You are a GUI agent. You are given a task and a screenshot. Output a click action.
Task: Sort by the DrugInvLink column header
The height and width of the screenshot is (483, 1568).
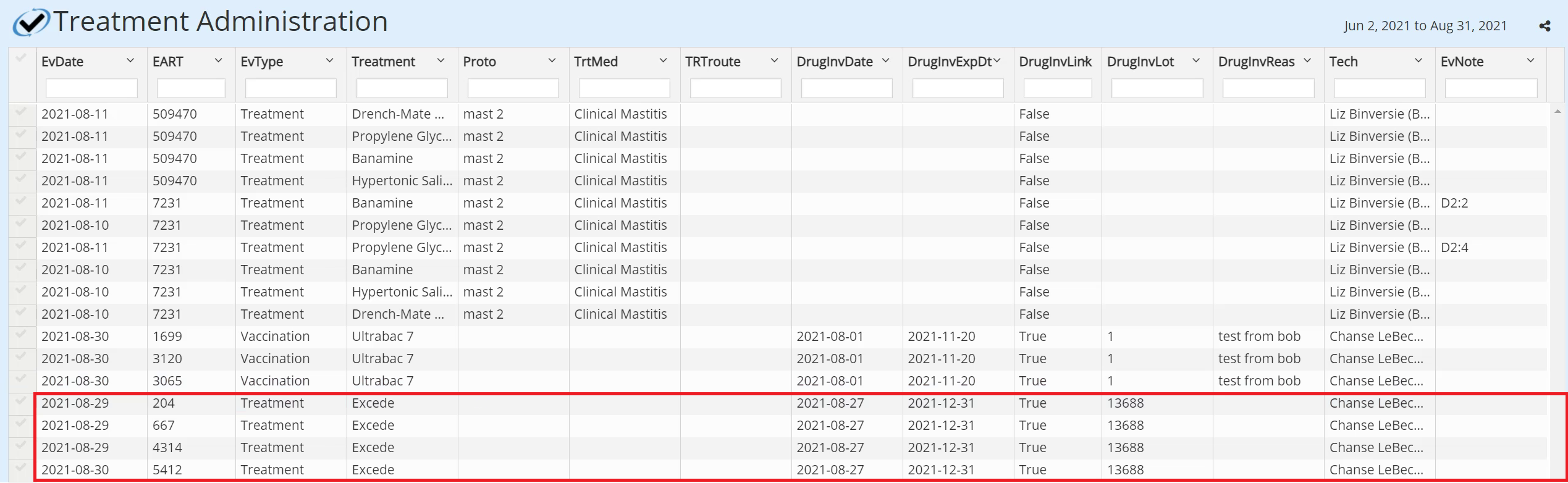click(x=1055, y=62)
